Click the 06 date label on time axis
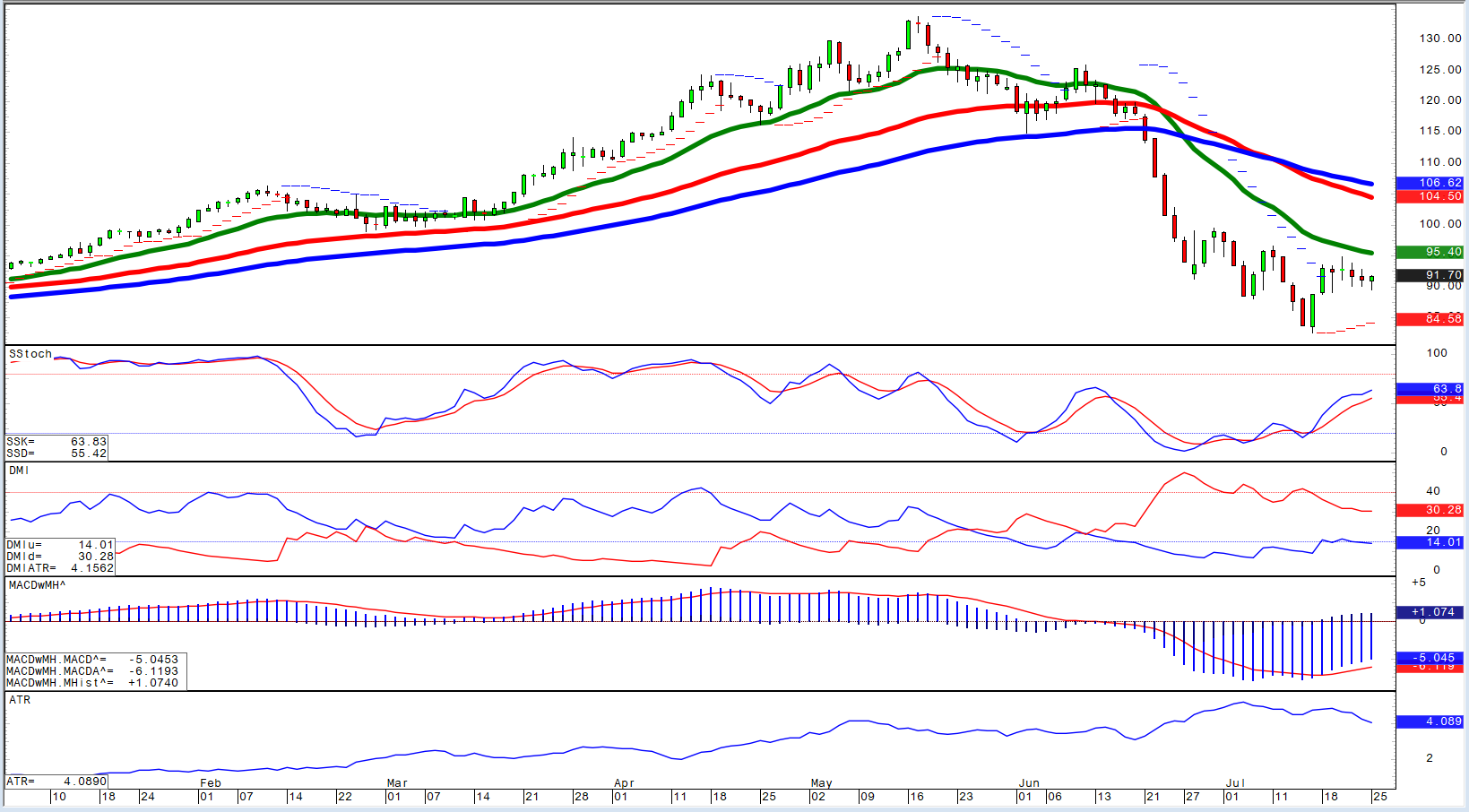1469x812 pixels. [1055, 797]
